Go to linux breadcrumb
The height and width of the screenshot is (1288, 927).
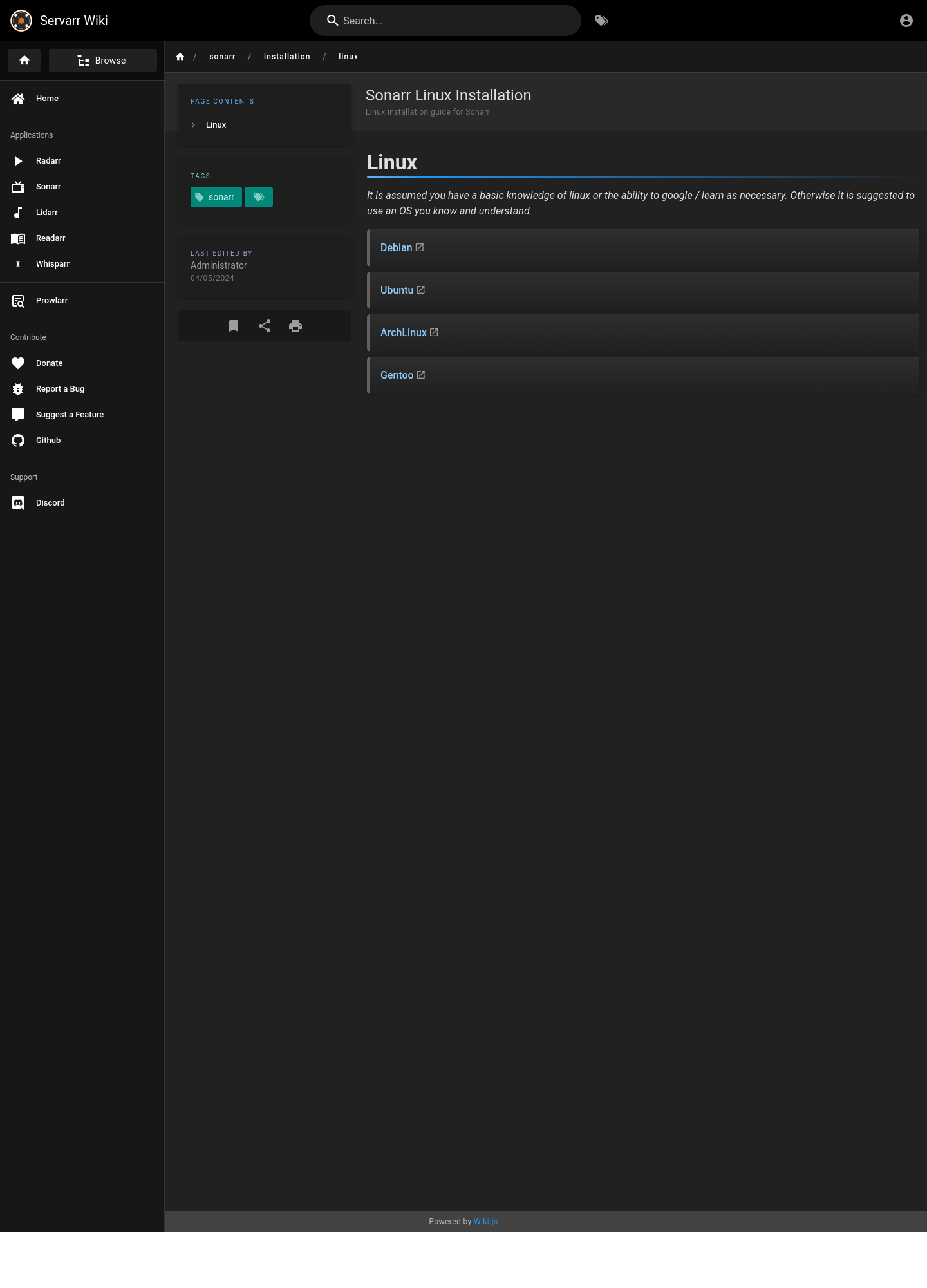(x=348, y=57)
